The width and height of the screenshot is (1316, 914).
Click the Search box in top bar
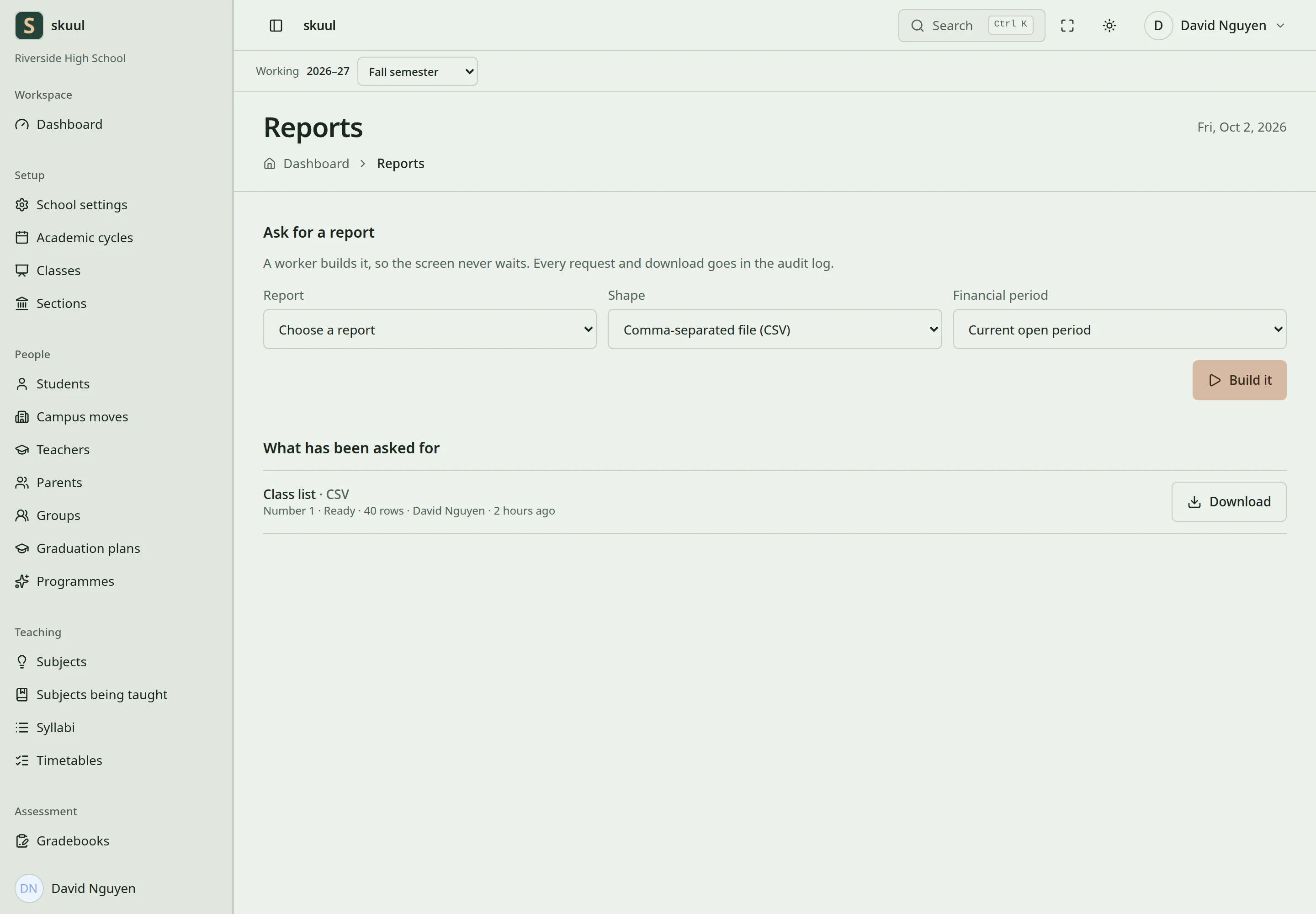point(971,26)
